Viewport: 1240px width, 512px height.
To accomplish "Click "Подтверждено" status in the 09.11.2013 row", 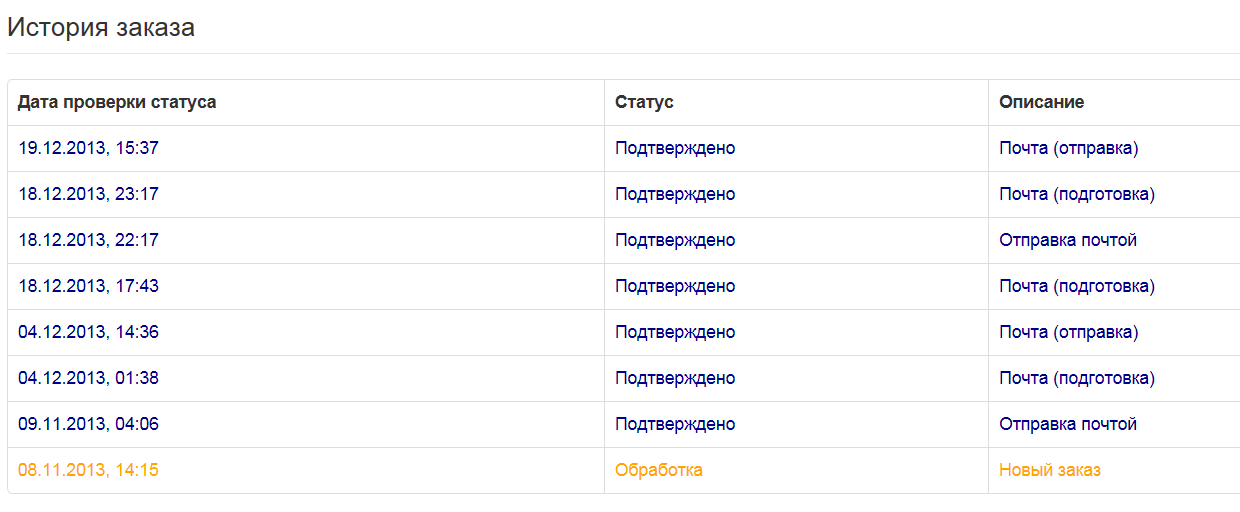I will pyautogui.click(x=675, y=424).
